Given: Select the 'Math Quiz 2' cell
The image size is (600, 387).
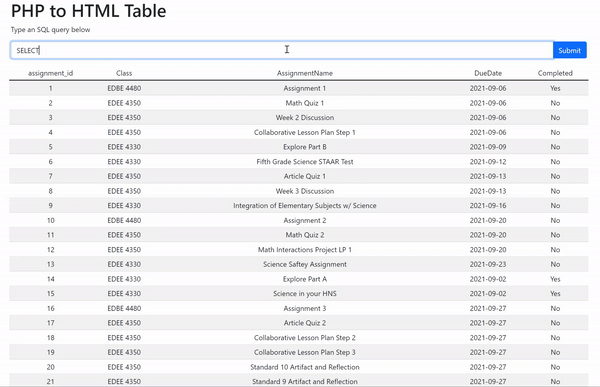Looking at the screenshot, I should click(305, 235).
